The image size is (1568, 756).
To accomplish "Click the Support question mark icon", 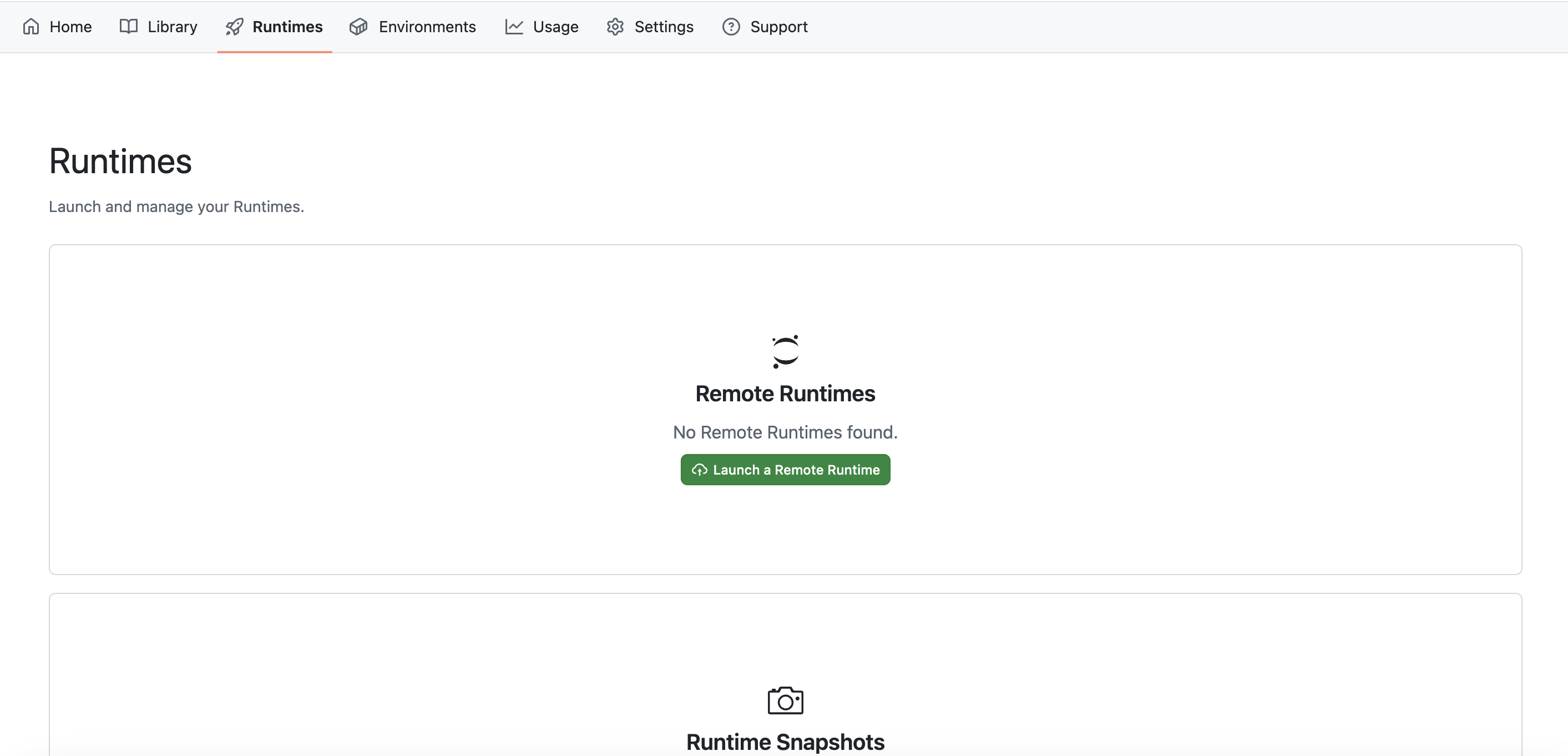I will pyautogui.click(x=731, y=27).
